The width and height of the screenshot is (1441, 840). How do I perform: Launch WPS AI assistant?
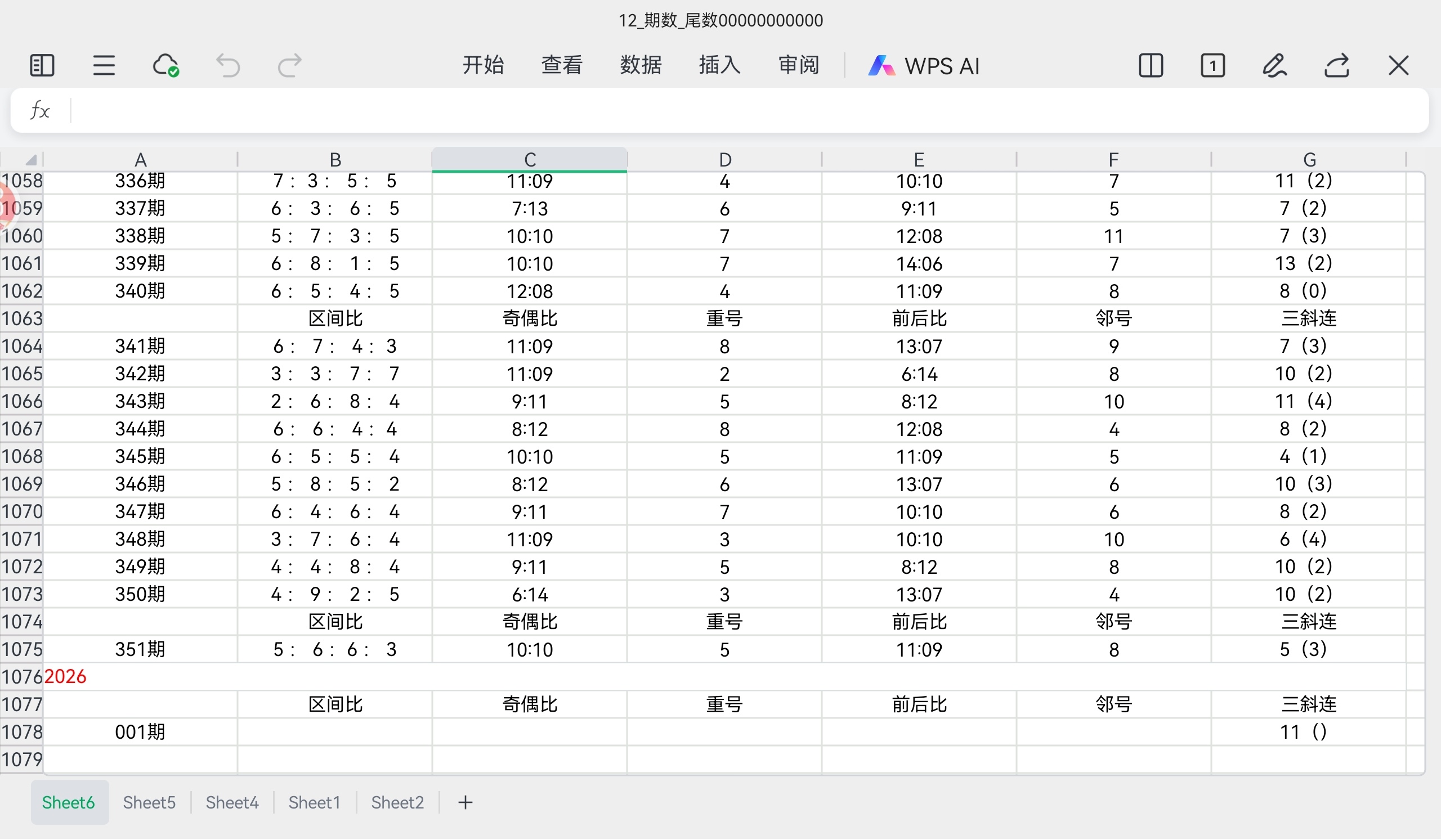click(x=924, y=66)
